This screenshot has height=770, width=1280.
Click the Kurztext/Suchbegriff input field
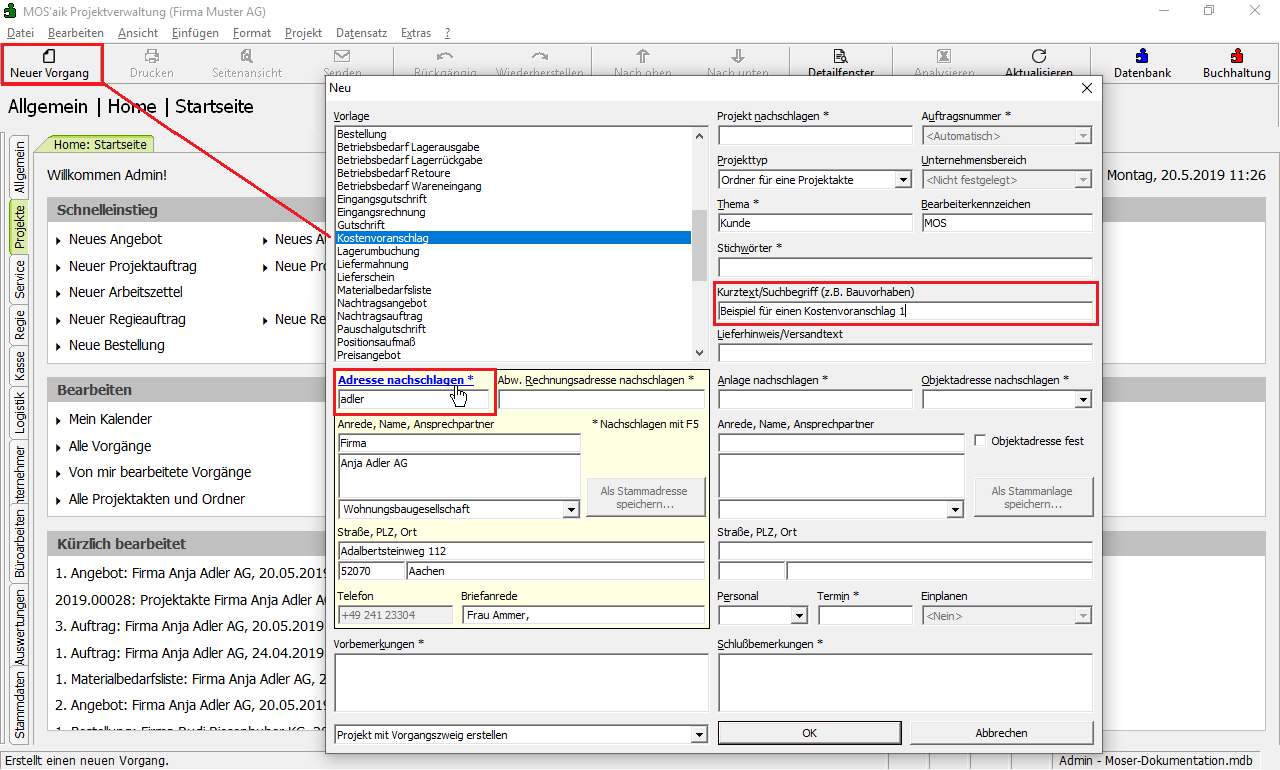tap(904, 311)
